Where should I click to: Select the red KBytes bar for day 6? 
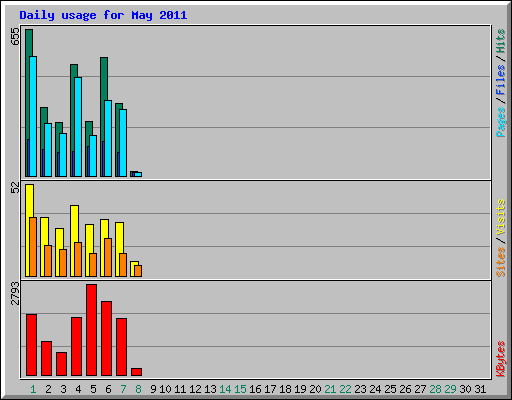pos(106,339)
